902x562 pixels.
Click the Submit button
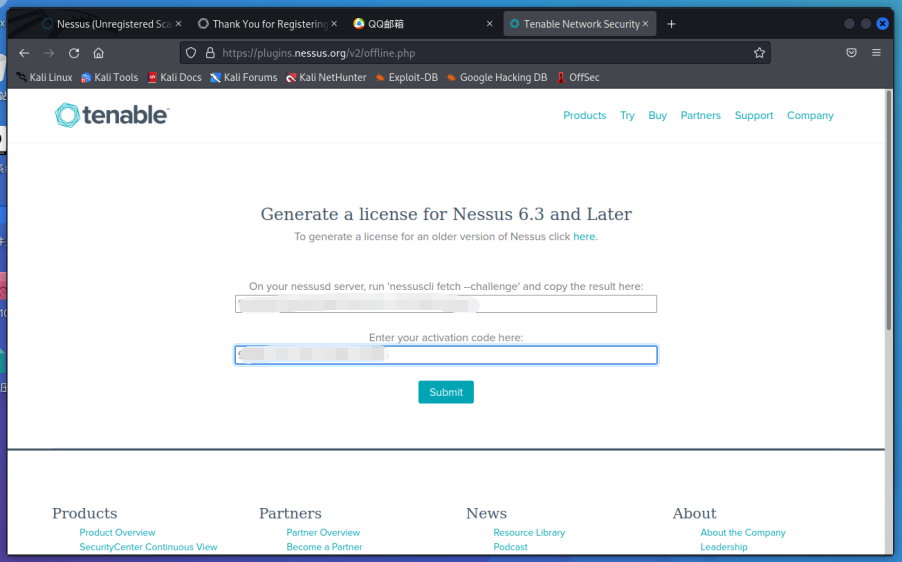pyautogui.click(x=446, y=392)
